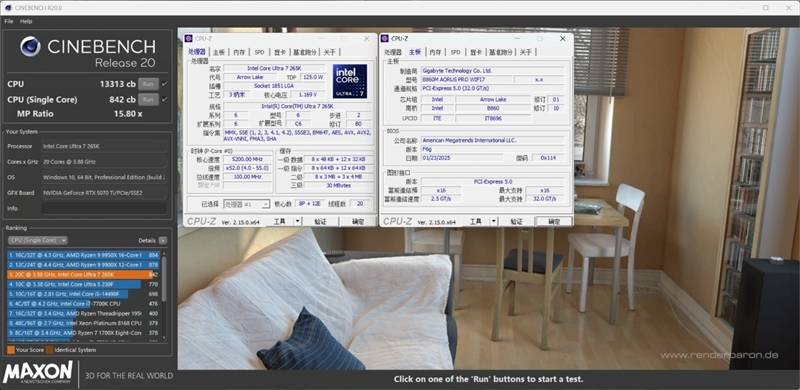The width and height of the screenshot is (800, 390).
Task: Toggle the CPU Single Core test checkmark
Action: [x=164, y=100]
